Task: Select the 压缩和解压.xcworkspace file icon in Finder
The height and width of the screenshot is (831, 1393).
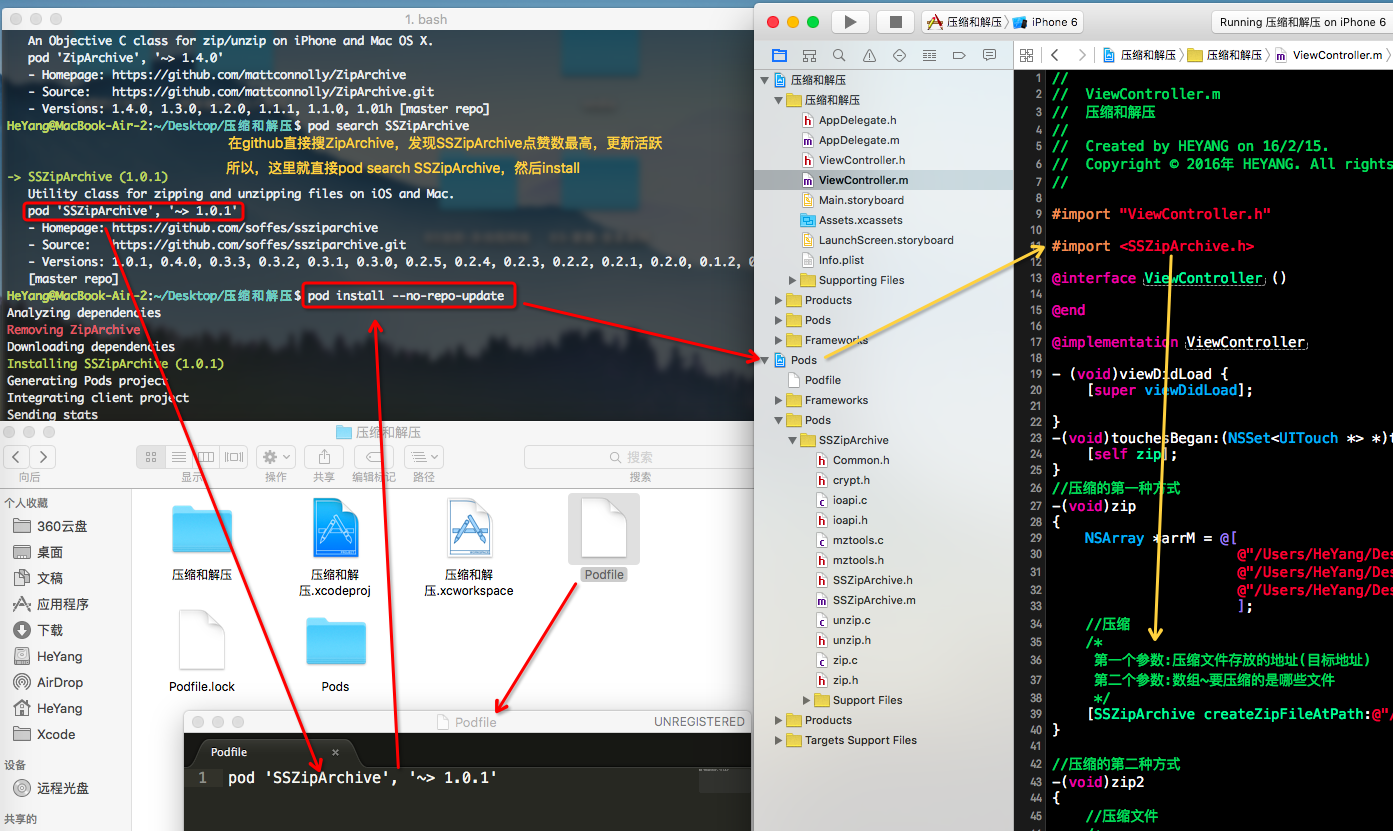Action: point(469,528)
